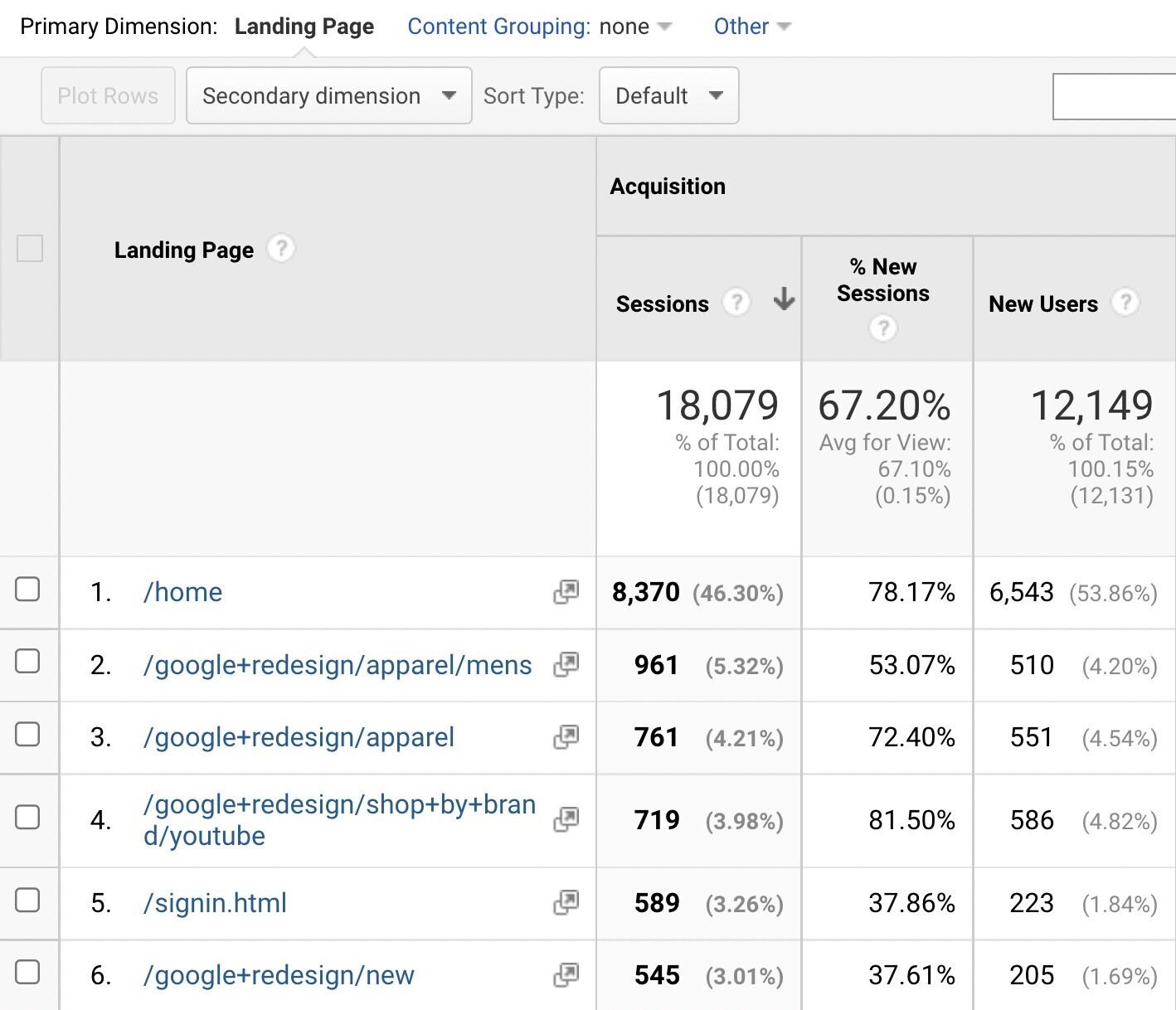
Task: Open /google+redesign/apparel/mens external link icon
Action: (566, 664)
